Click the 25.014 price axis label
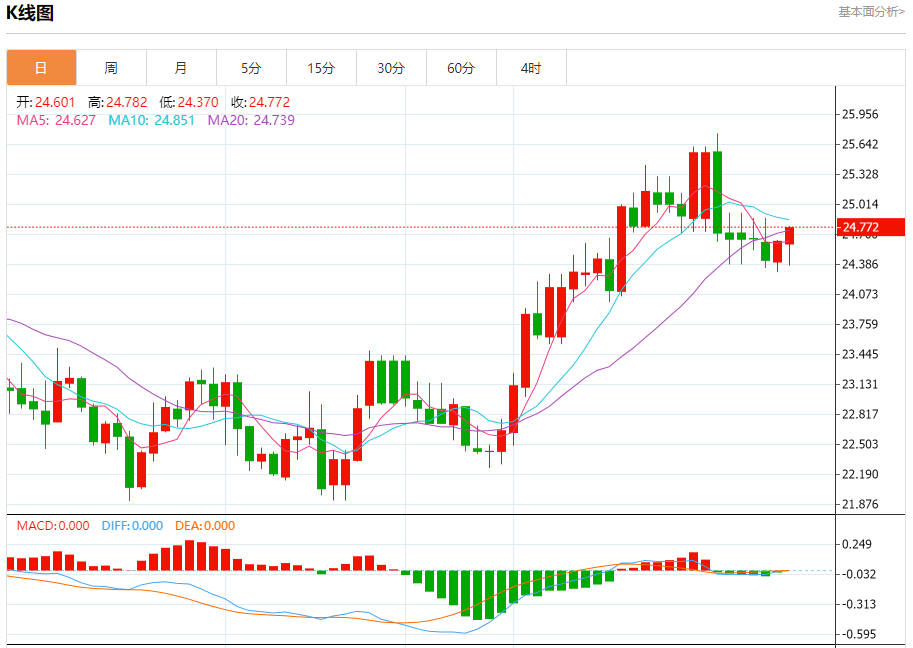Screen dimensions: 913x648 [860, 204]
